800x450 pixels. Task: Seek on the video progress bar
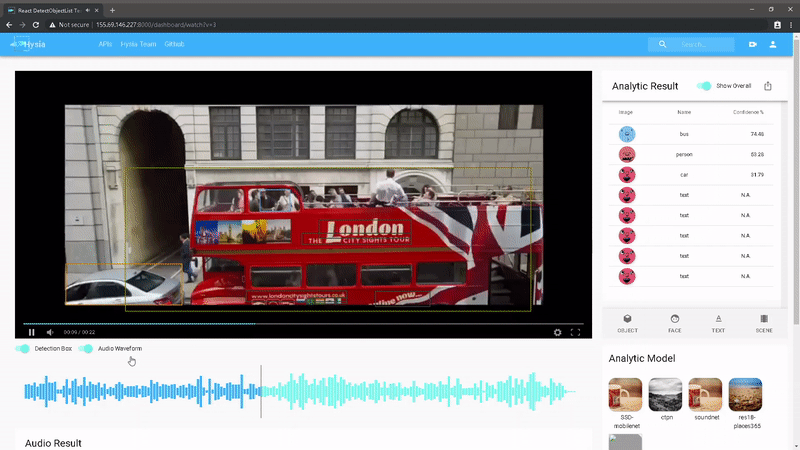tap(304, 323)
